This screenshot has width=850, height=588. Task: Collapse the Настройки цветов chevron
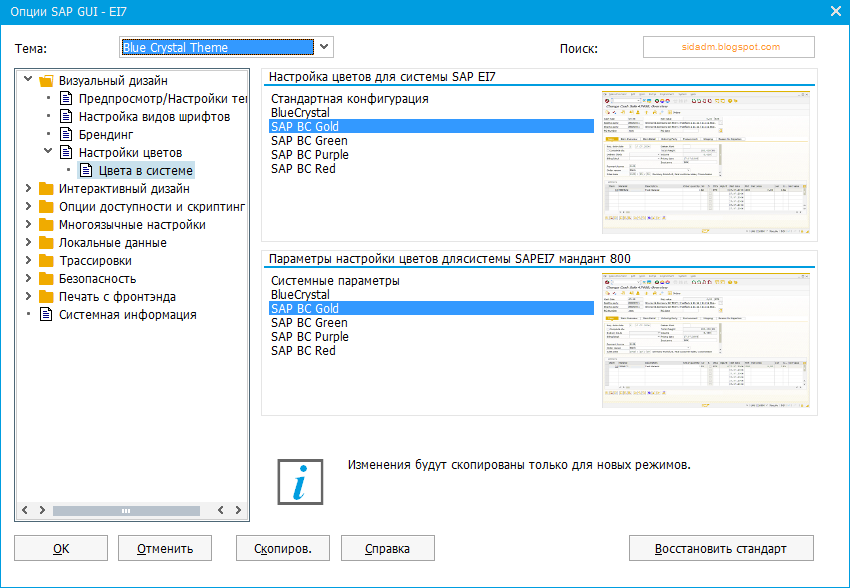point(48,151)
